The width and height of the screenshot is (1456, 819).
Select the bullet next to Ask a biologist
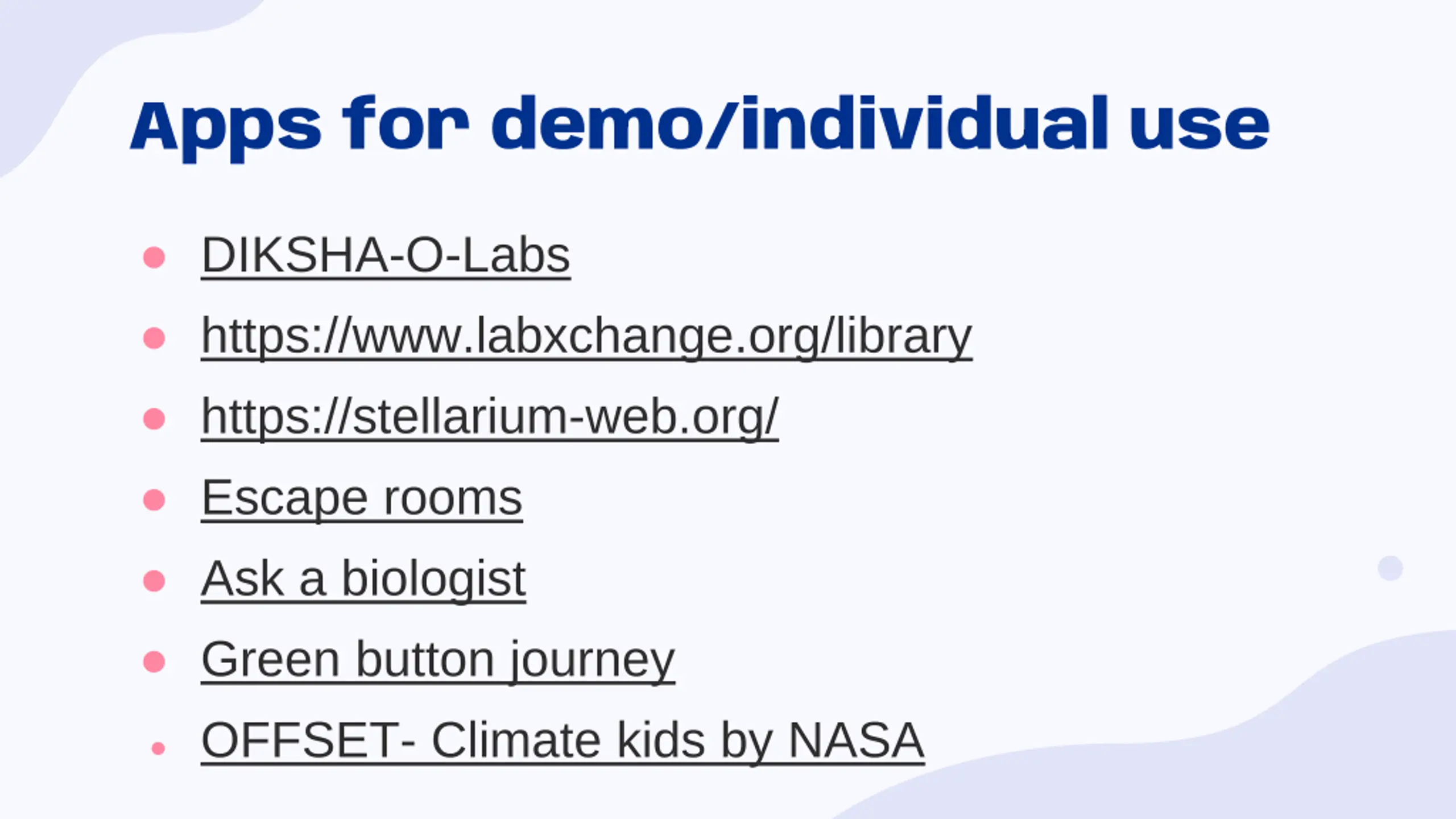coord(154,581)
